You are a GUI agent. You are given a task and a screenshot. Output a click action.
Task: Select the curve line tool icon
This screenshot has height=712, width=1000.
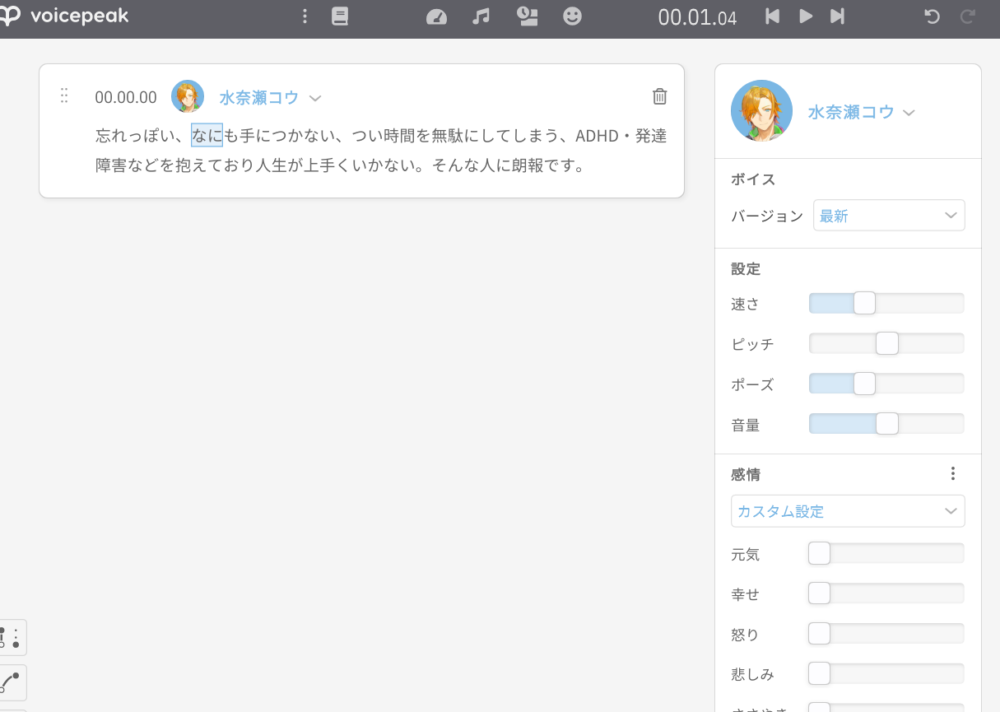[x=11, y=682]
